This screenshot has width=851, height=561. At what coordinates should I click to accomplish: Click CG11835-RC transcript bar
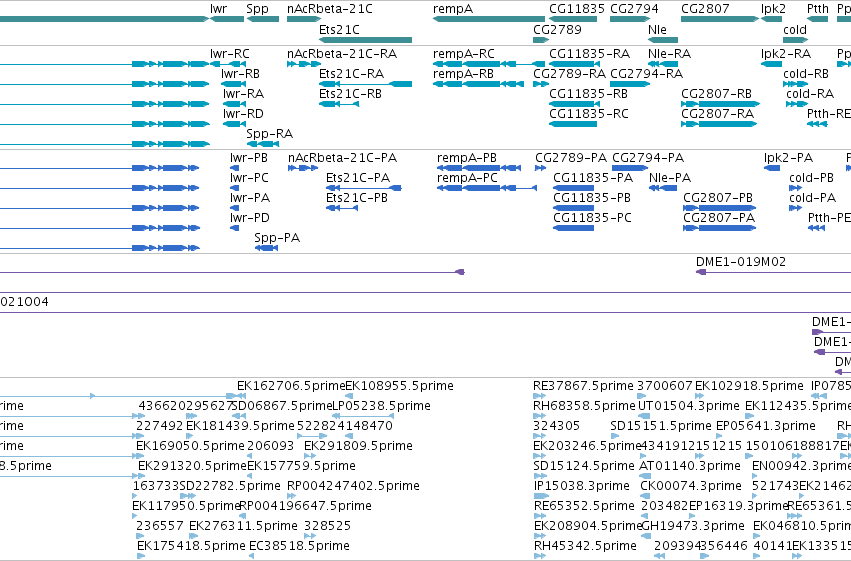point(573,124)
